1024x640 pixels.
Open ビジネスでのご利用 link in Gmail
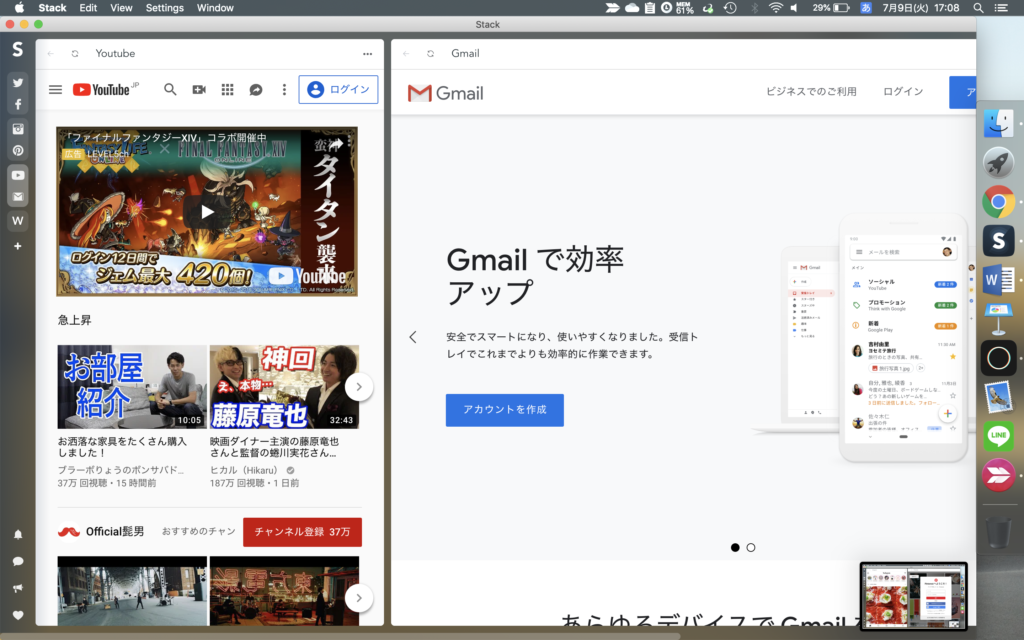811,91
